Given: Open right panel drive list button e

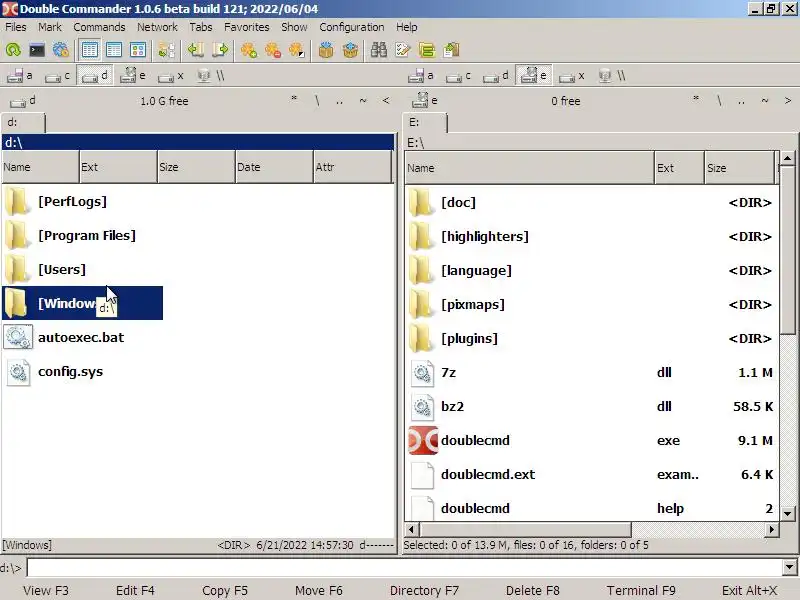Looking at the screenshot, I should tap(424, 101).
